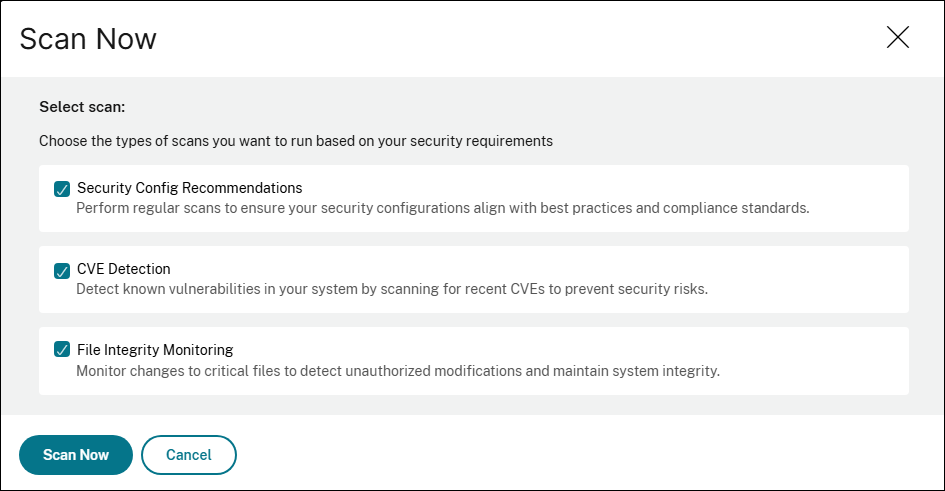
Task: Click the File Integrity Monitoring label text
Action: point(155,350)
